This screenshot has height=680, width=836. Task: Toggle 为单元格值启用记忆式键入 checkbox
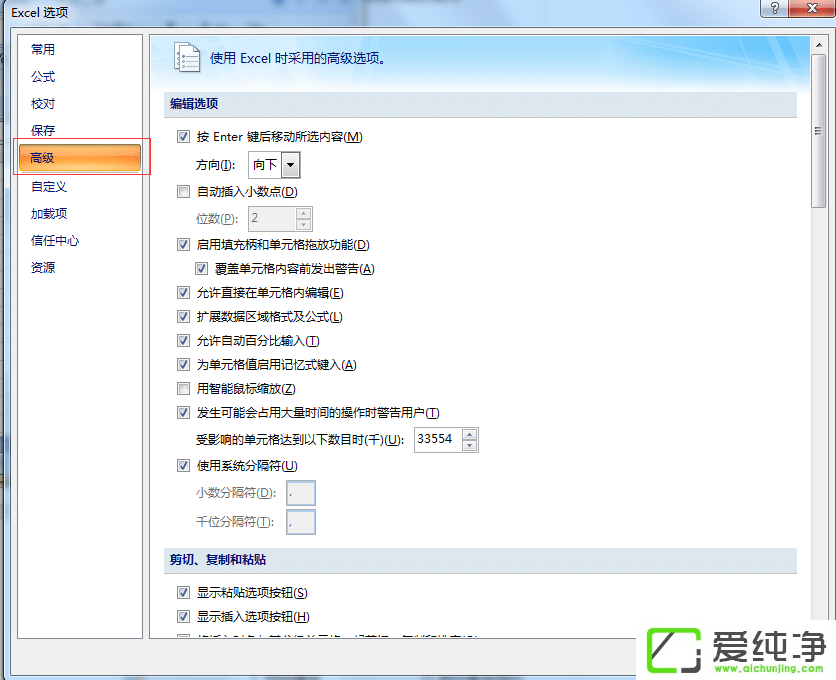tap(183, 365)
